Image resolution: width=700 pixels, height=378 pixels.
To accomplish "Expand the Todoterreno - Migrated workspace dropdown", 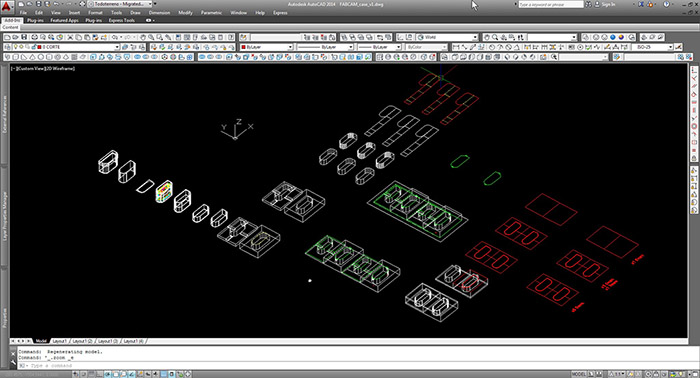I will coord(150,4).
